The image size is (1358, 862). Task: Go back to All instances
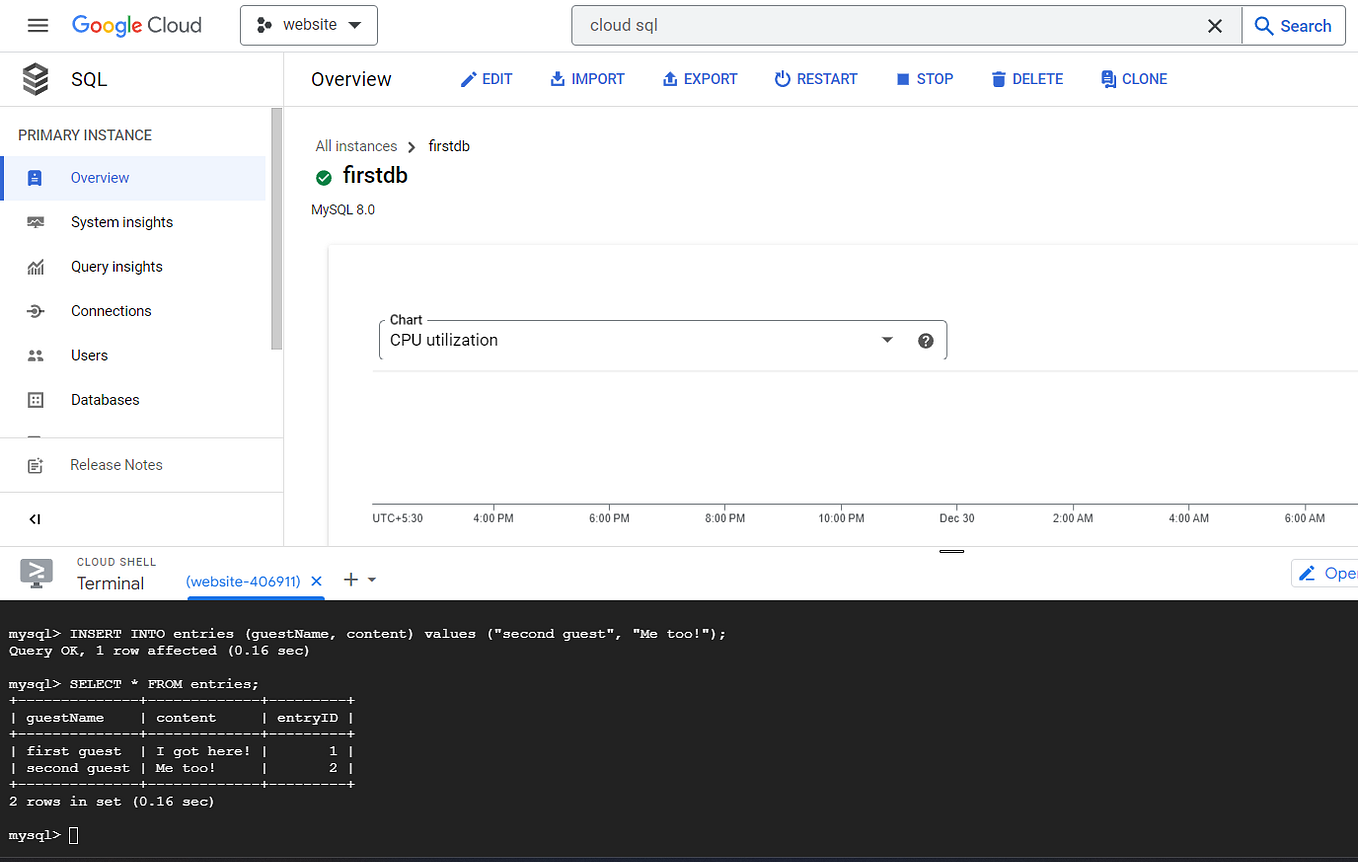click(356, 145)
